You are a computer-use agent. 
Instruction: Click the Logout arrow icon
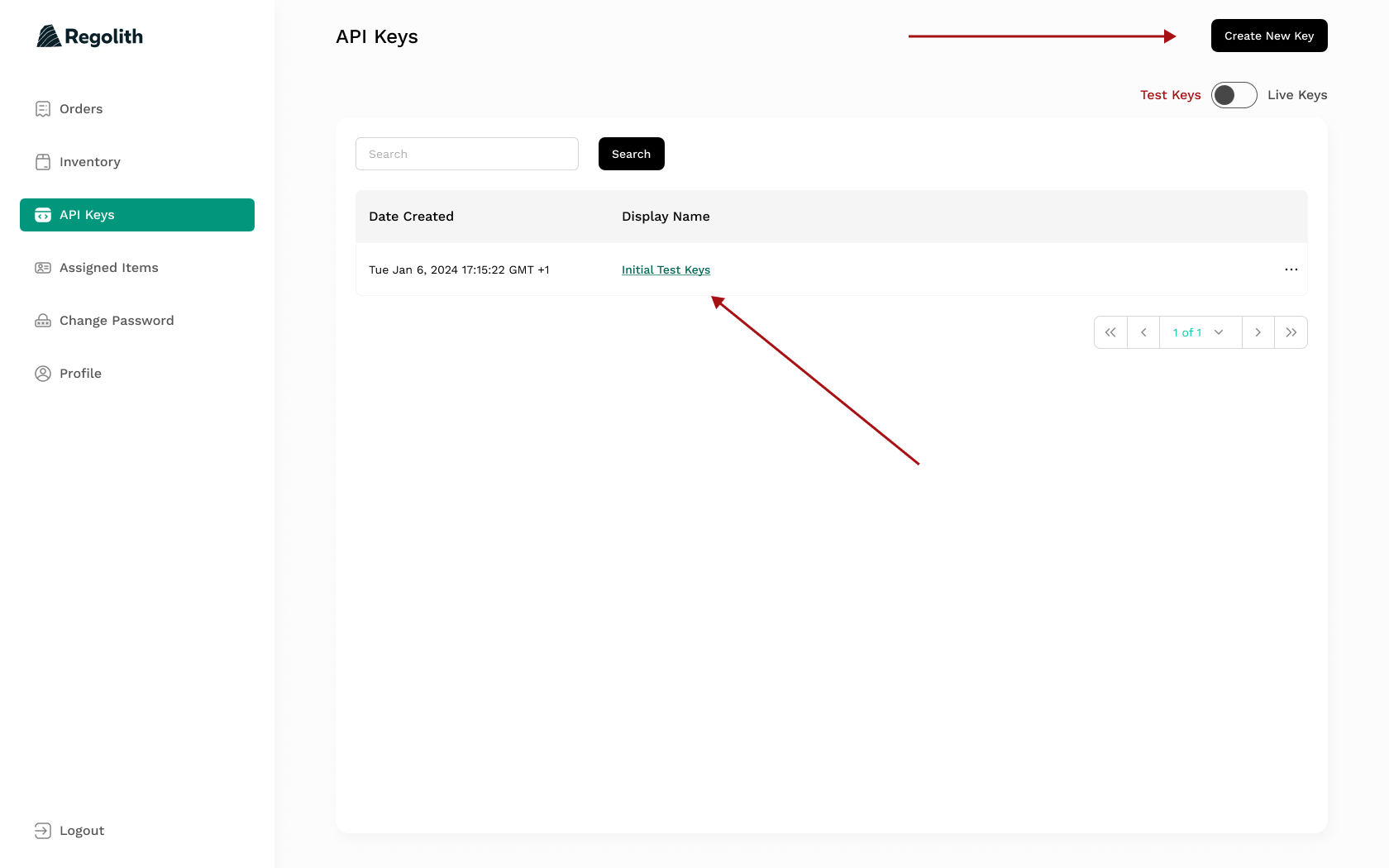(x=43, y=831)
